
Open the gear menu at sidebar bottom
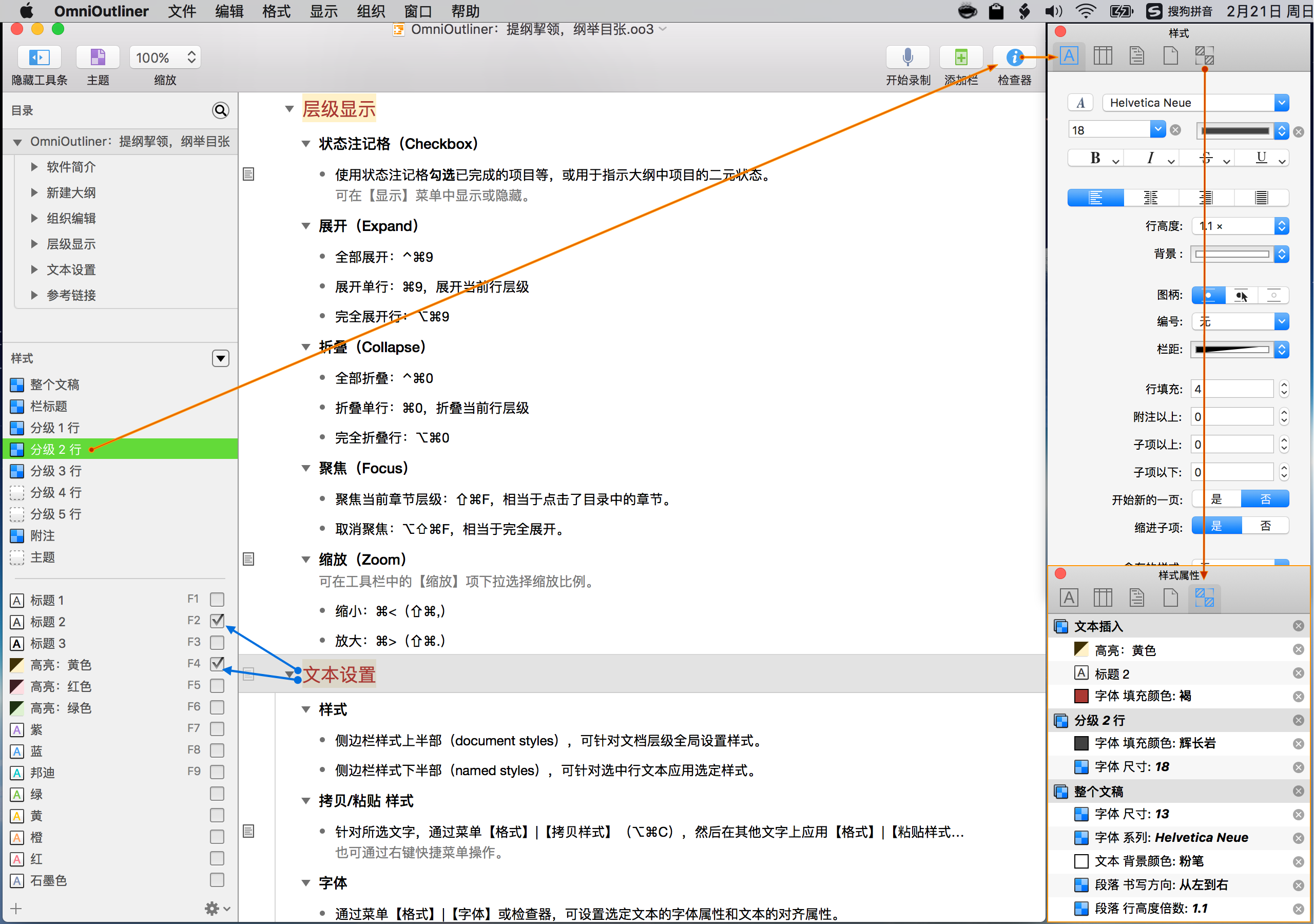pyautogui.click(x=217, y=908)
